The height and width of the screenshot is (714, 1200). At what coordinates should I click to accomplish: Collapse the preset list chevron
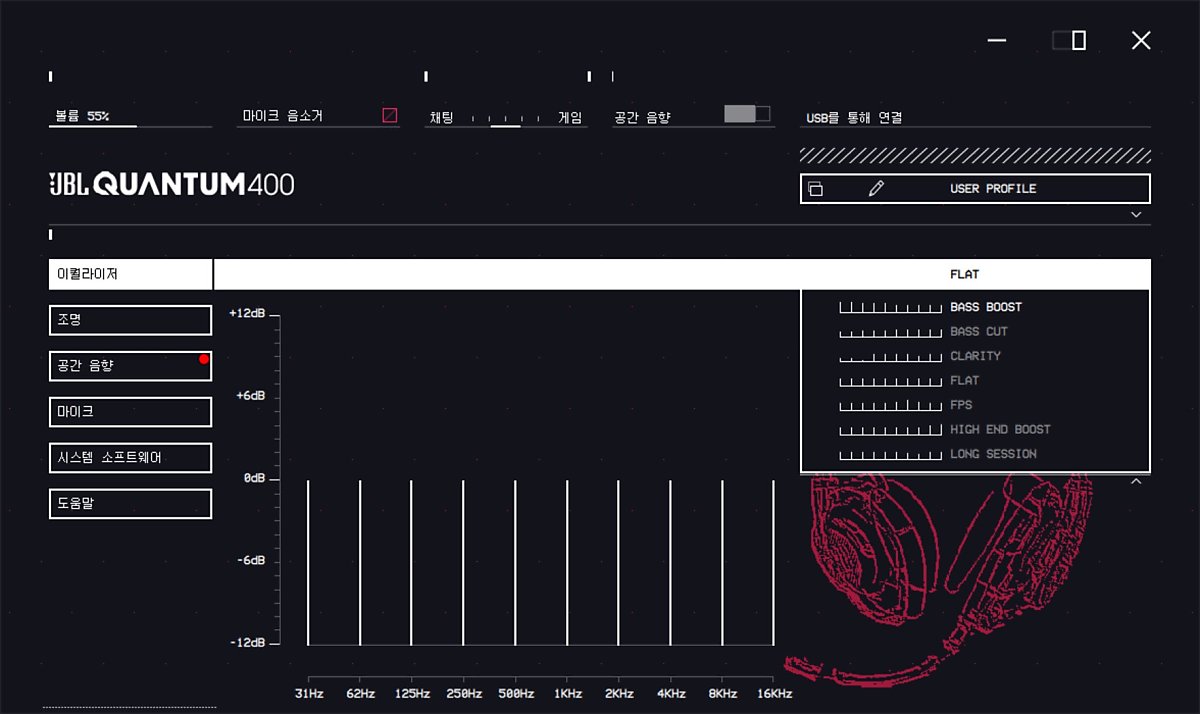pyautogui.click(x=1136, y=482)
